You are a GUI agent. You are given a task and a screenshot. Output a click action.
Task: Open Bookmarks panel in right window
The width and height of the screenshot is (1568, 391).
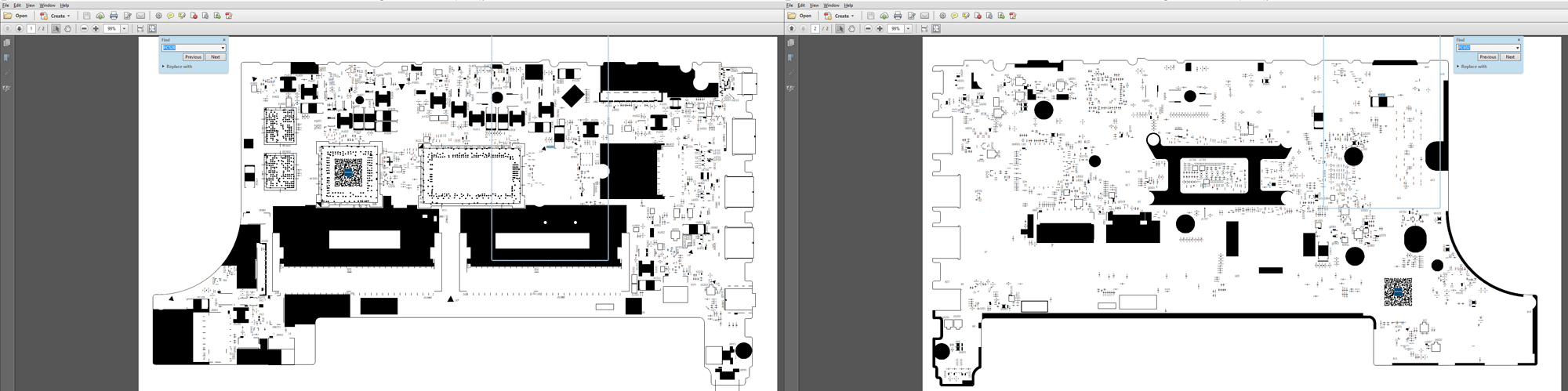(x=791, y=57)
